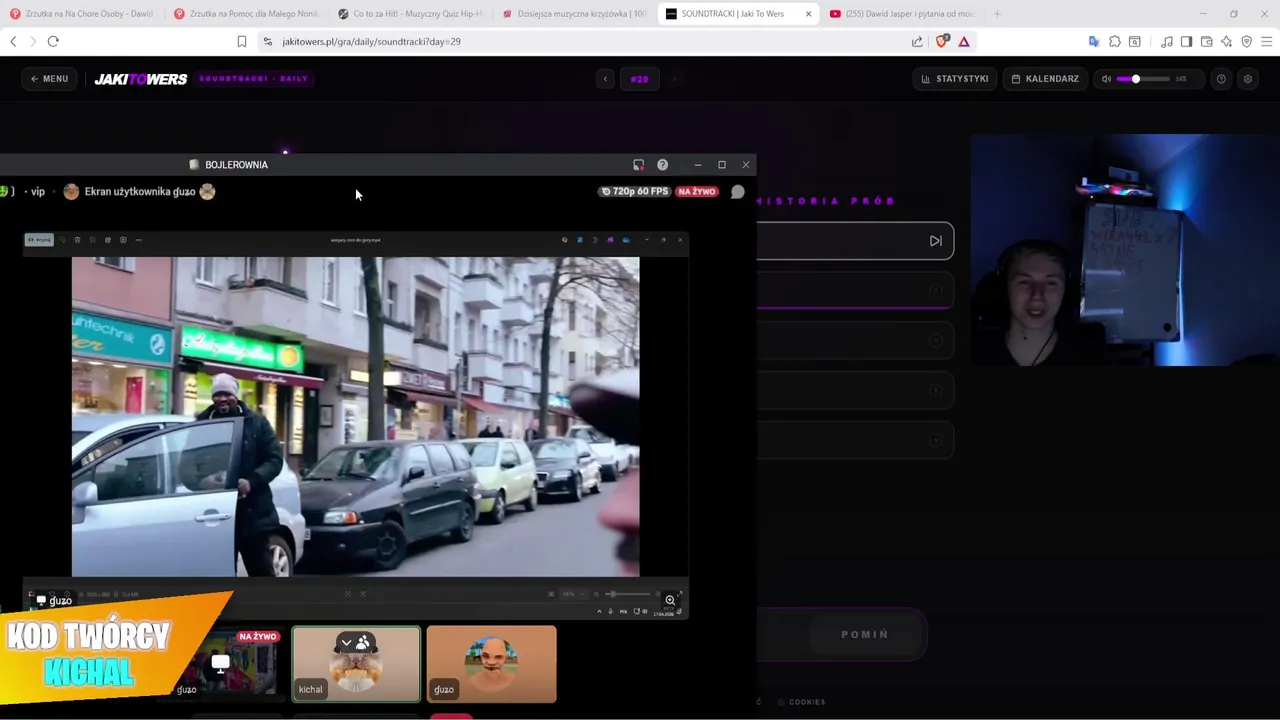
Task: Switch to the Co to za Hit! quiz tab
Action: click(x=411, y=14)
